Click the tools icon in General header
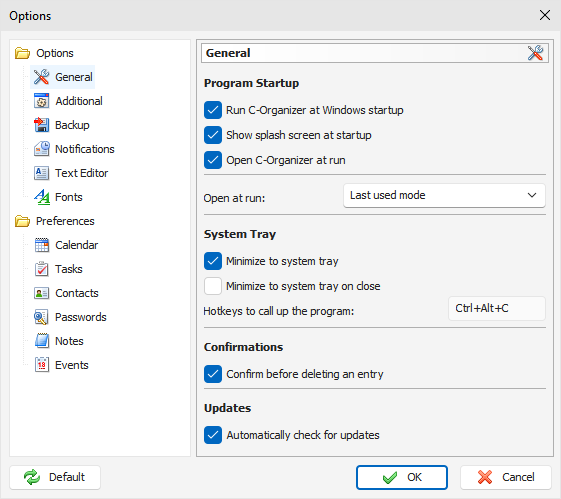 pos(535,53)
